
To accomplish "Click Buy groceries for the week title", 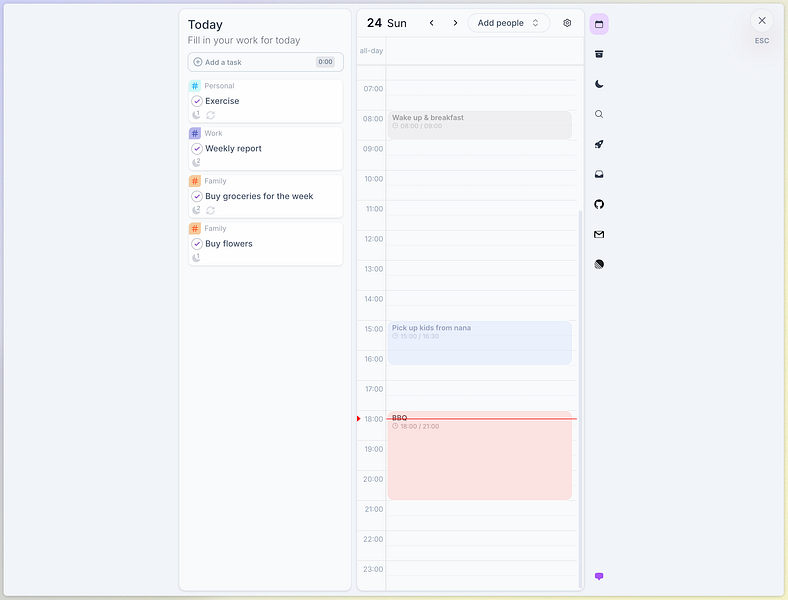I will pos(259,196).
